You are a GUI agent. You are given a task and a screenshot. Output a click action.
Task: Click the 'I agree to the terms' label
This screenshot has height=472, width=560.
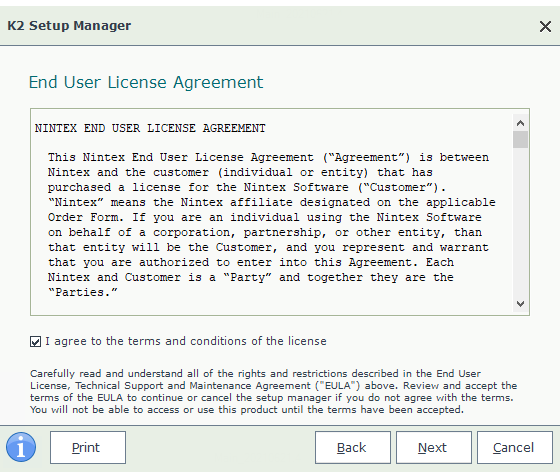(x=186, y=341)
